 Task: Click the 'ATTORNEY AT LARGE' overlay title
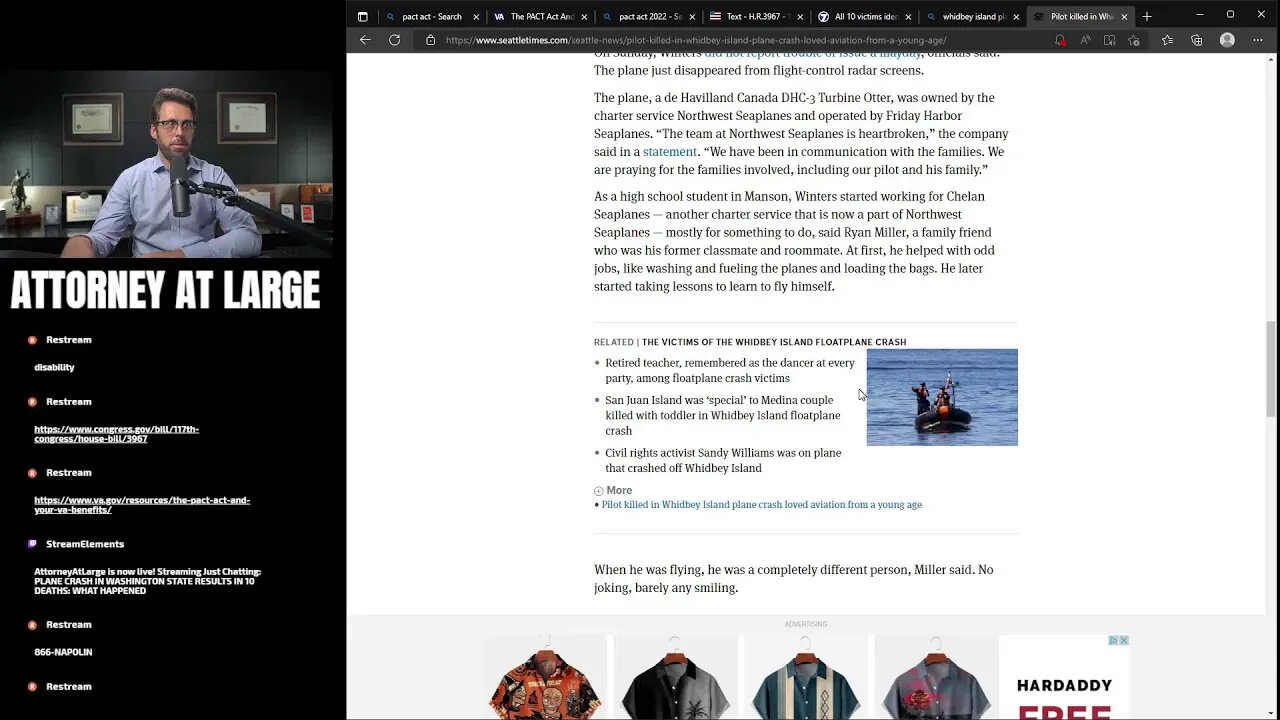click(x=166, y=291)
